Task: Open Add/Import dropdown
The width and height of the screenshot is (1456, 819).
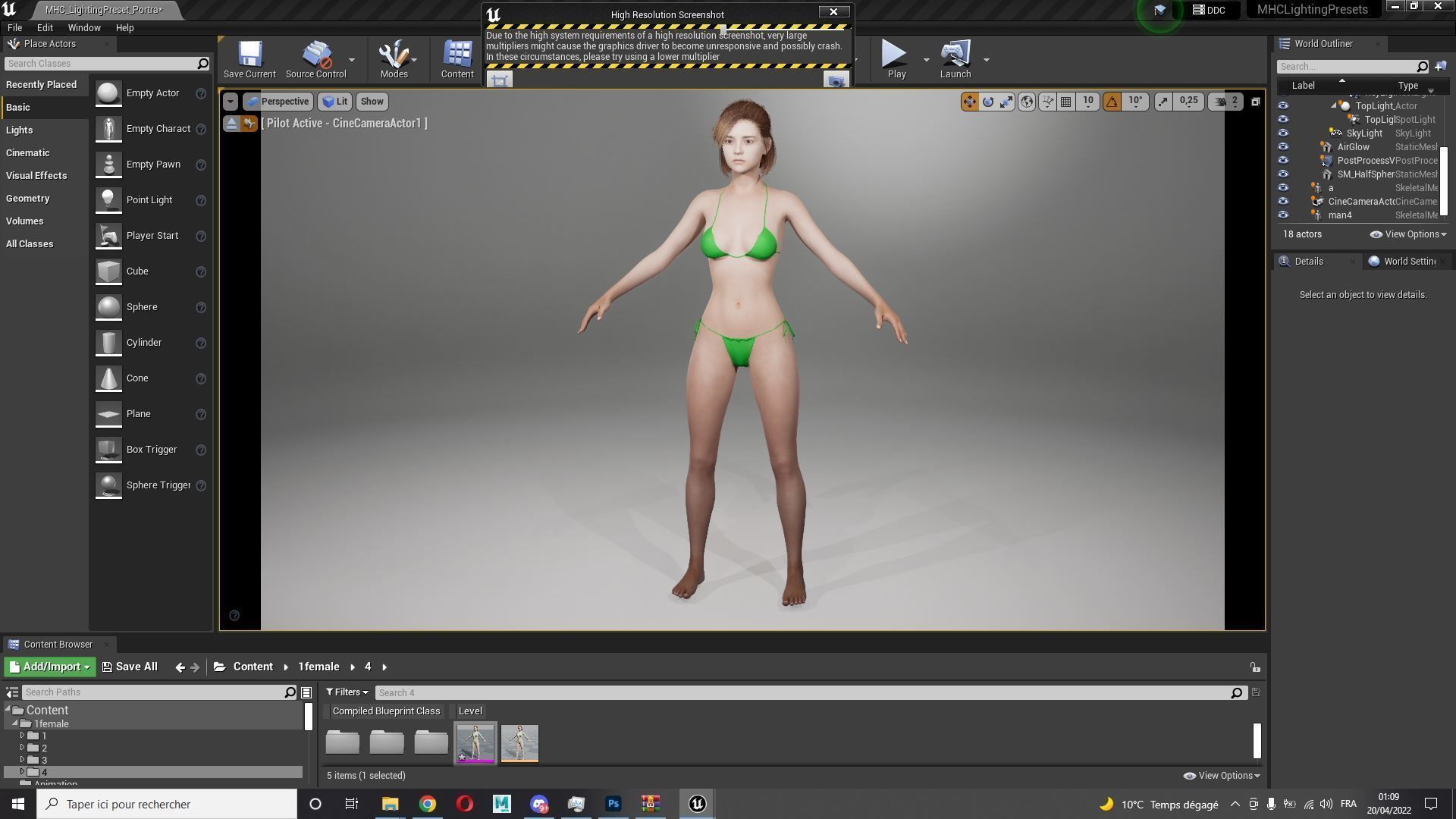Action: pyautogui.click(x=50, y=667)
